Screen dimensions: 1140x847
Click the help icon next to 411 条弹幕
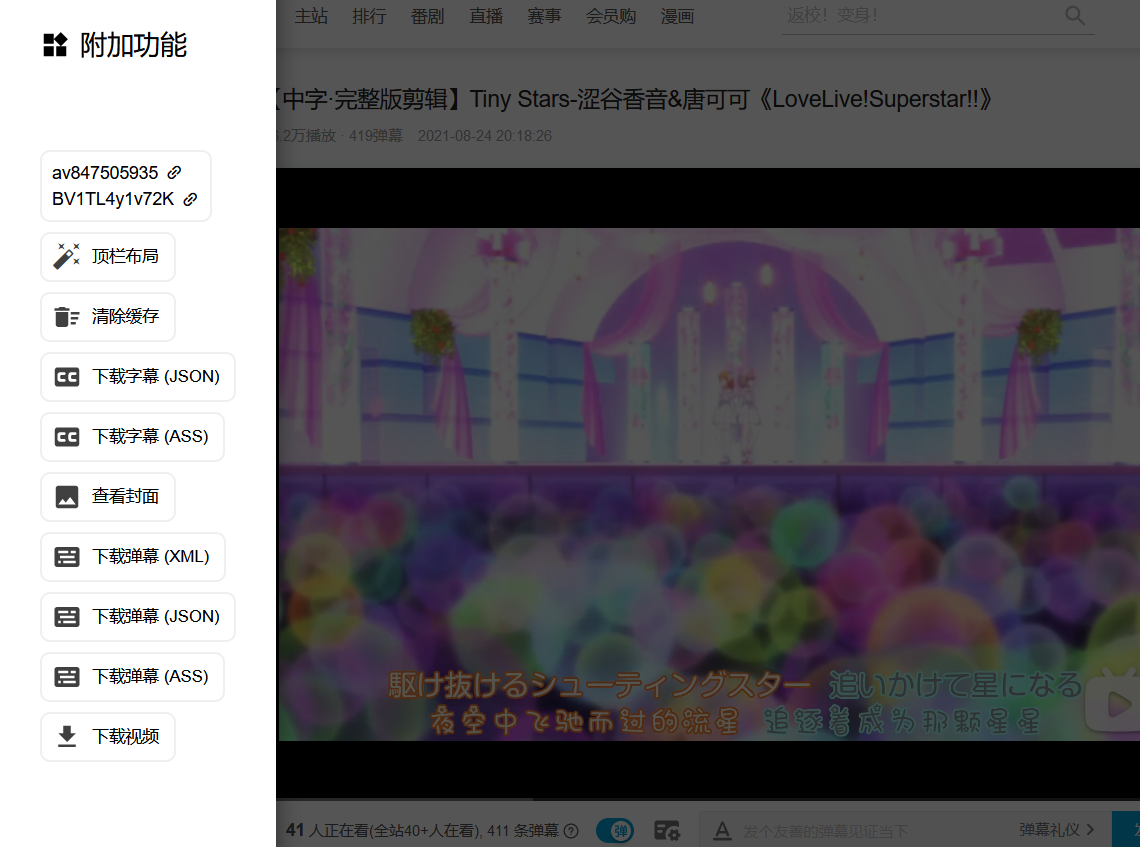pos(571,830)
